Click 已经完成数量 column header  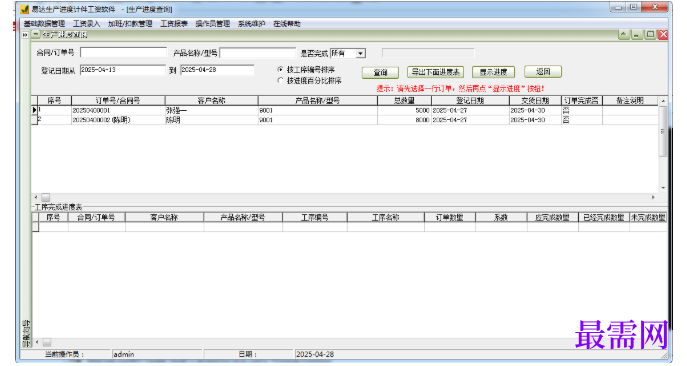(604, 217)
